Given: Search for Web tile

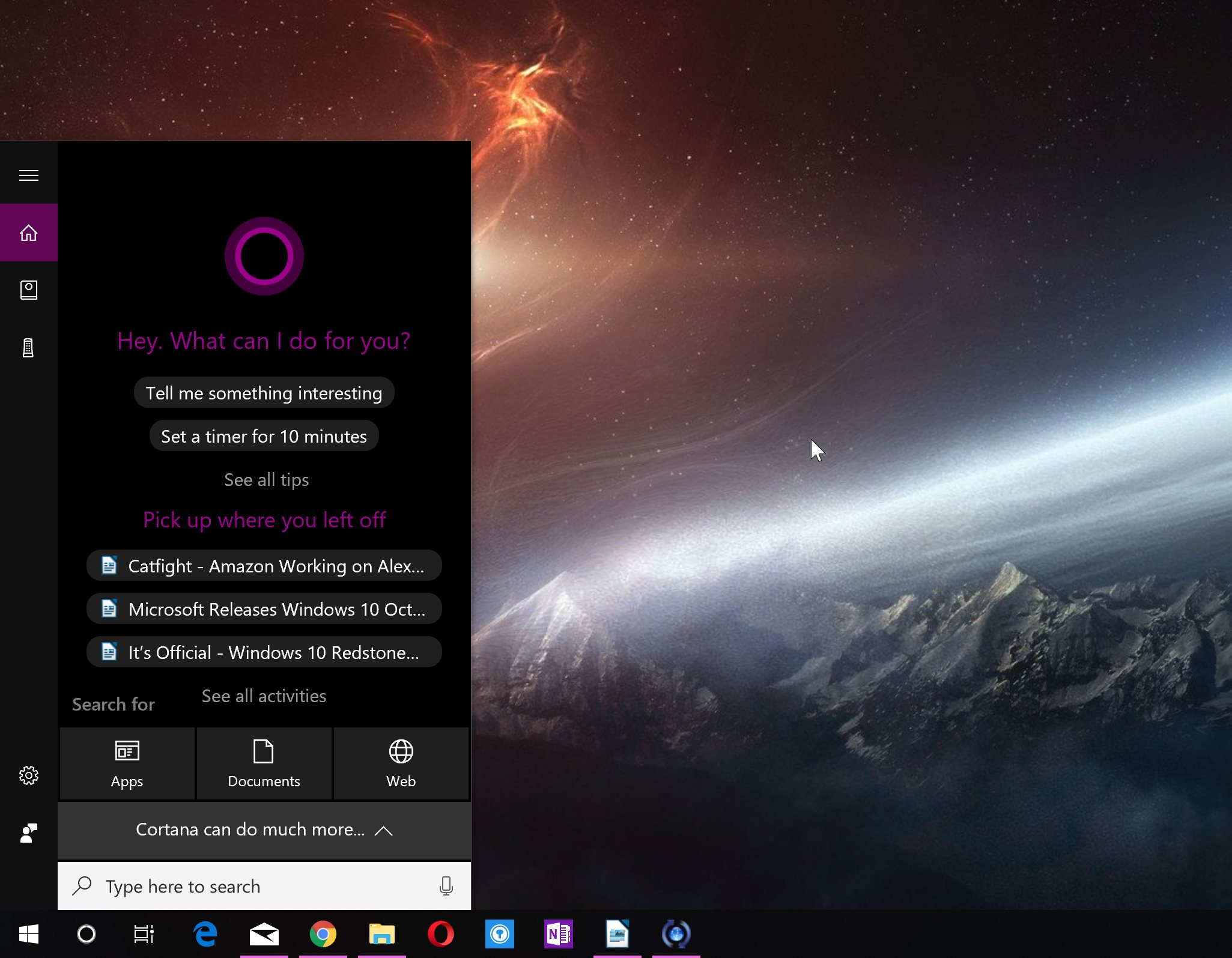Looking at the screenshot, I should 401,763.
